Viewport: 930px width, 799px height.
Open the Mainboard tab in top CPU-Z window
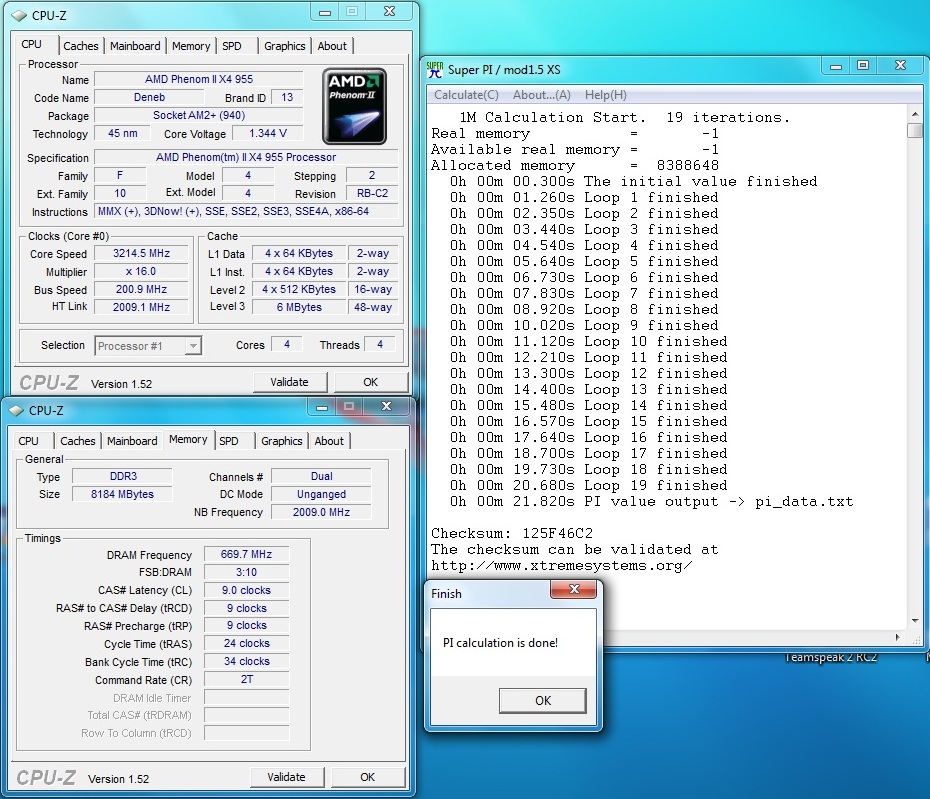[x=135, y=46]
